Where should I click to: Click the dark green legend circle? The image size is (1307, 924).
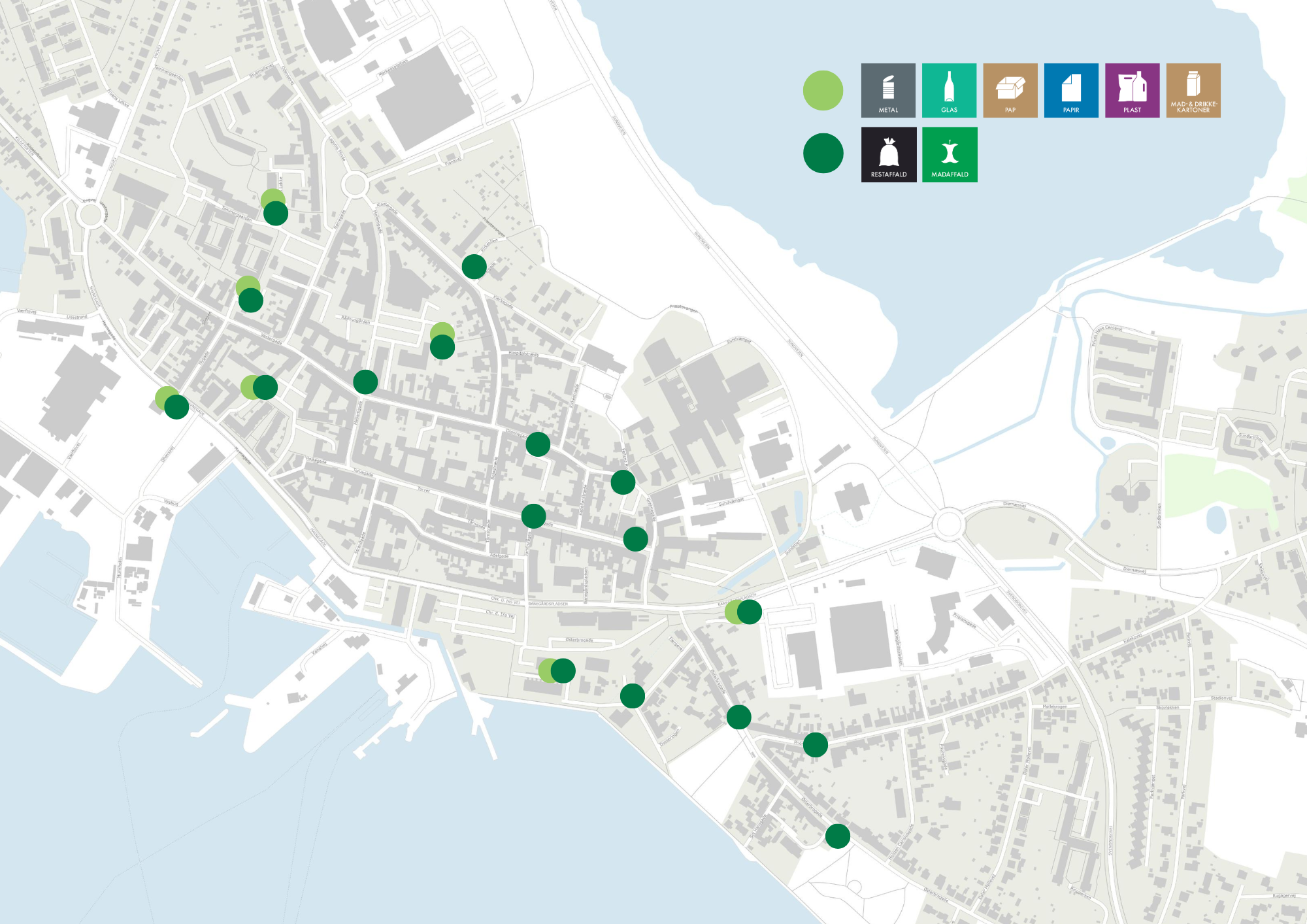823,154
